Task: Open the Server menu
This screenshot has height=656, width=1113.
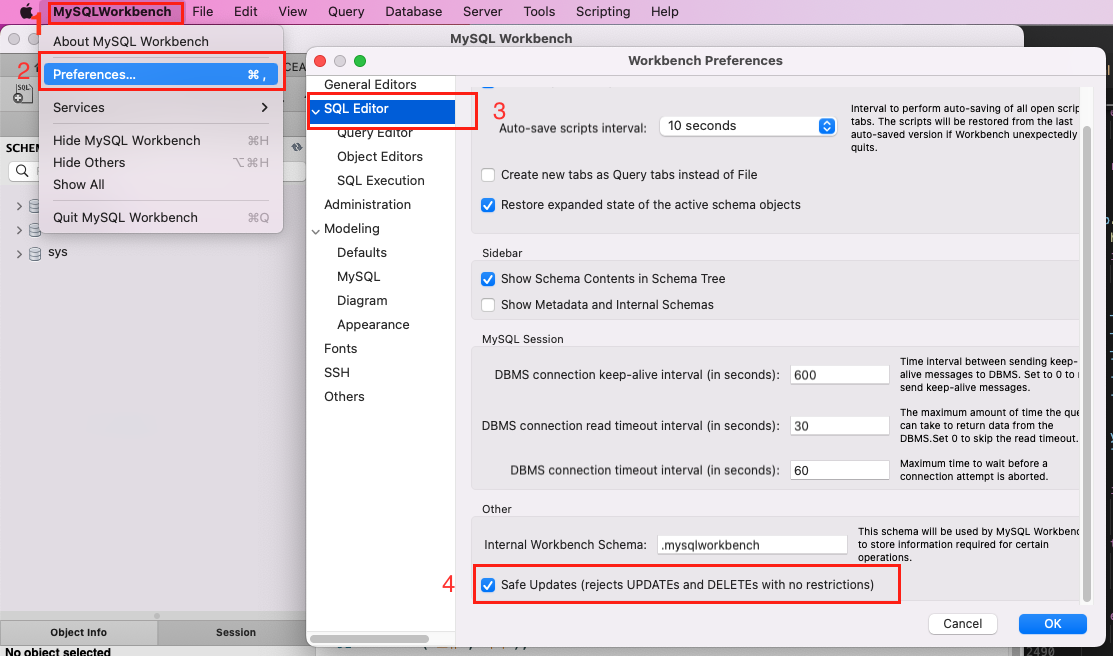Action: (x=483, y=11)
